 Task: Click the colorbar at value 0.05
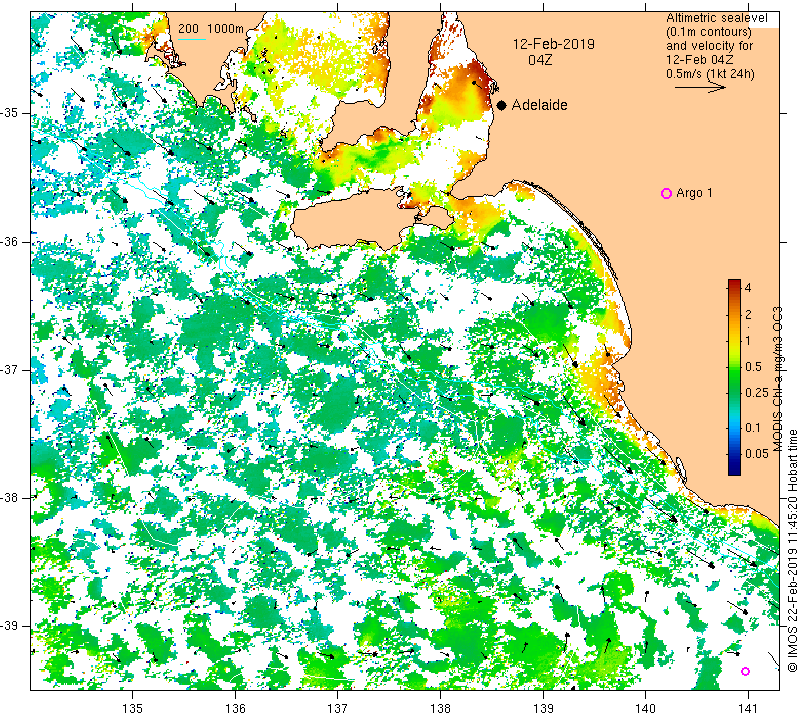click(734, 453)
